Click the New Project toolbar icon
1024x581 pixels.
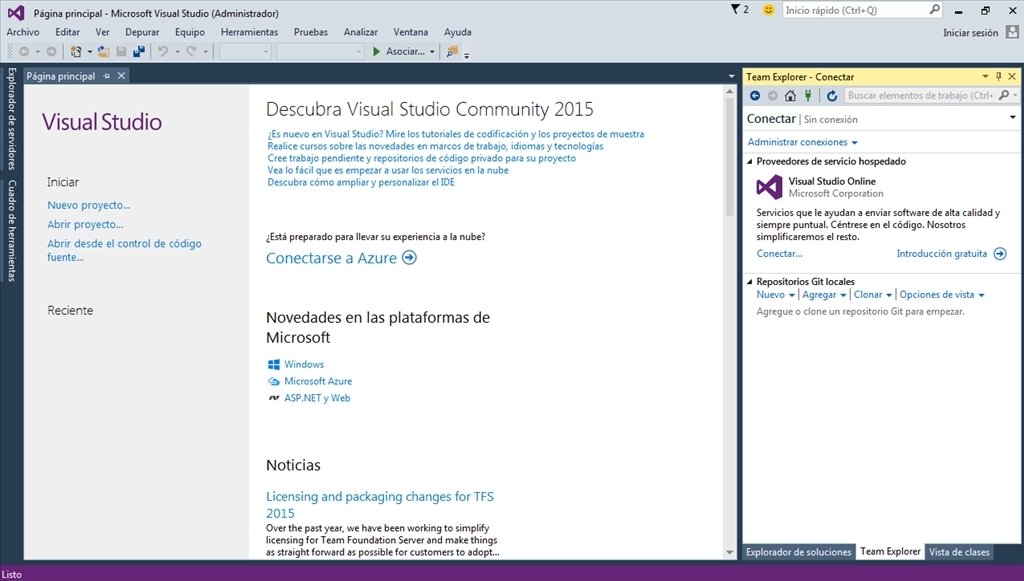point(76,52)
